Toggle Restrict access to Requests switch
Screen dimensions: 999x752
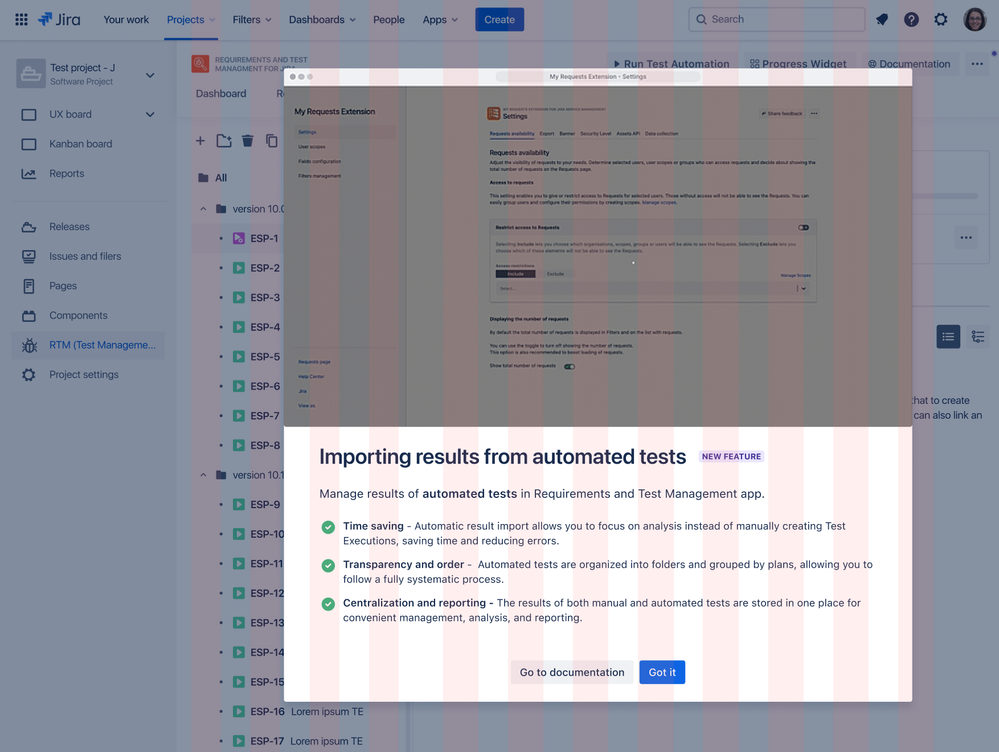803,228
